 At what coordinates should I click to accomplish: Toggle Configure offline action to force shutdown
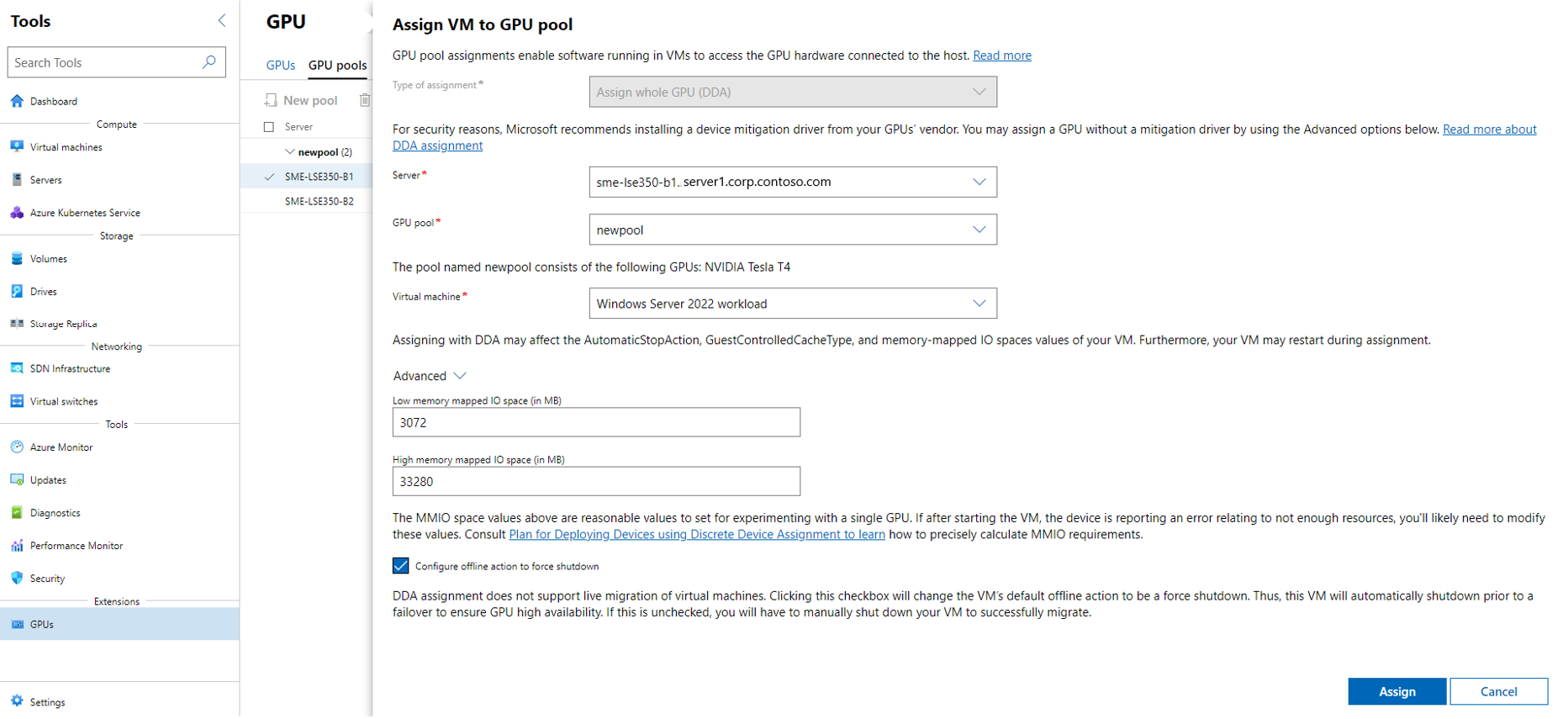401,566
